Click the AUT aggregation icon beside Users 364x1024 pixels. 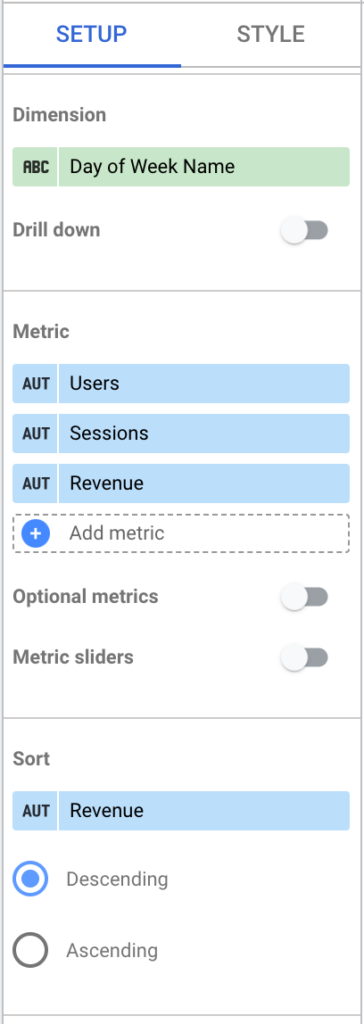35,383
